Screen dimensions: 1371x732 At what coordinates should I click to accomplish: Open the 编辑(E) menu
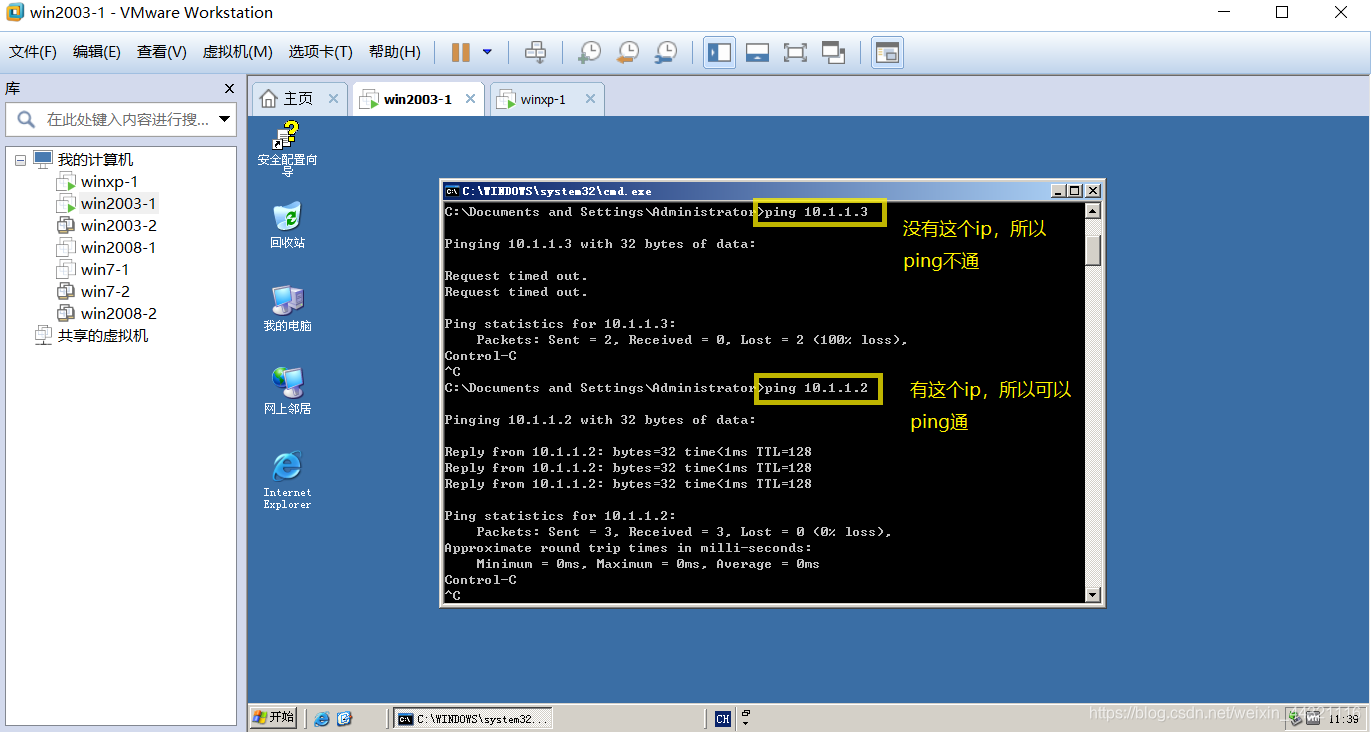click(97, 52)
